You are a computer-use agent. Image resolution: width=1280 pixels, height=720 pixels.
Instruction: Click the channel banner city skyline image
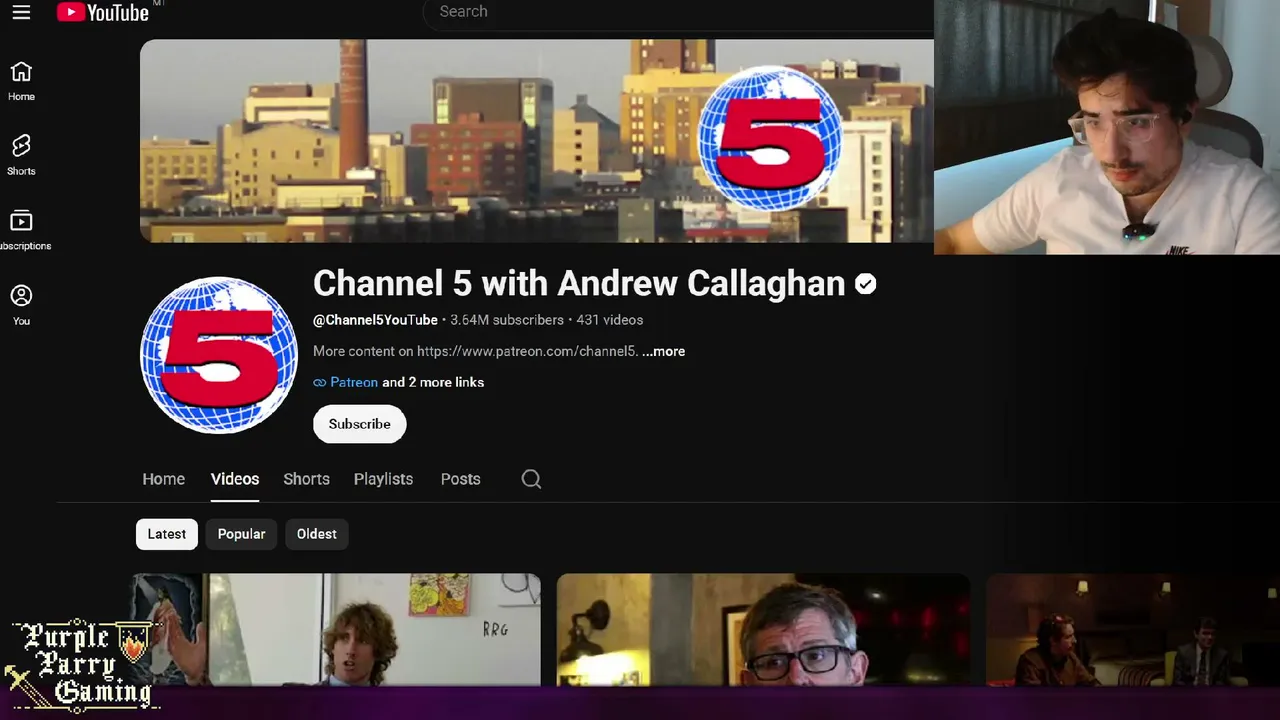537,141
